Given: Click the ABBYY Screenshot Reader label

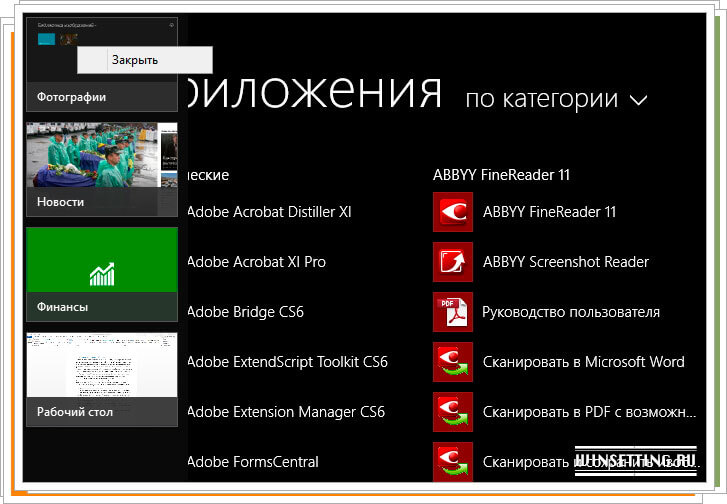Looking at the screenshot, I should pyautogui.click(x=566, y=262).
